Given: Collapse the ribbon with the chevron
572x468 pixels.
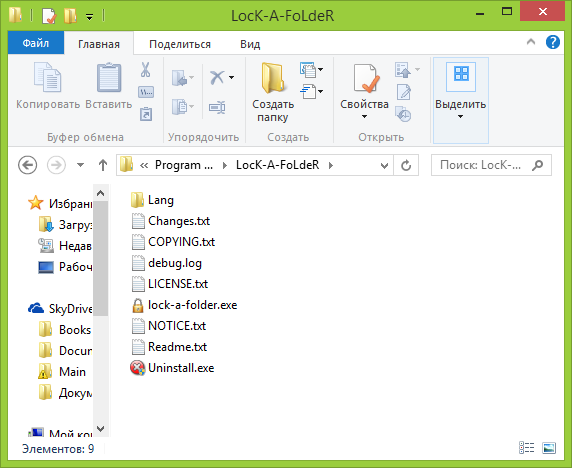Looking at the screenshot, I should click(x=531, y=42).
